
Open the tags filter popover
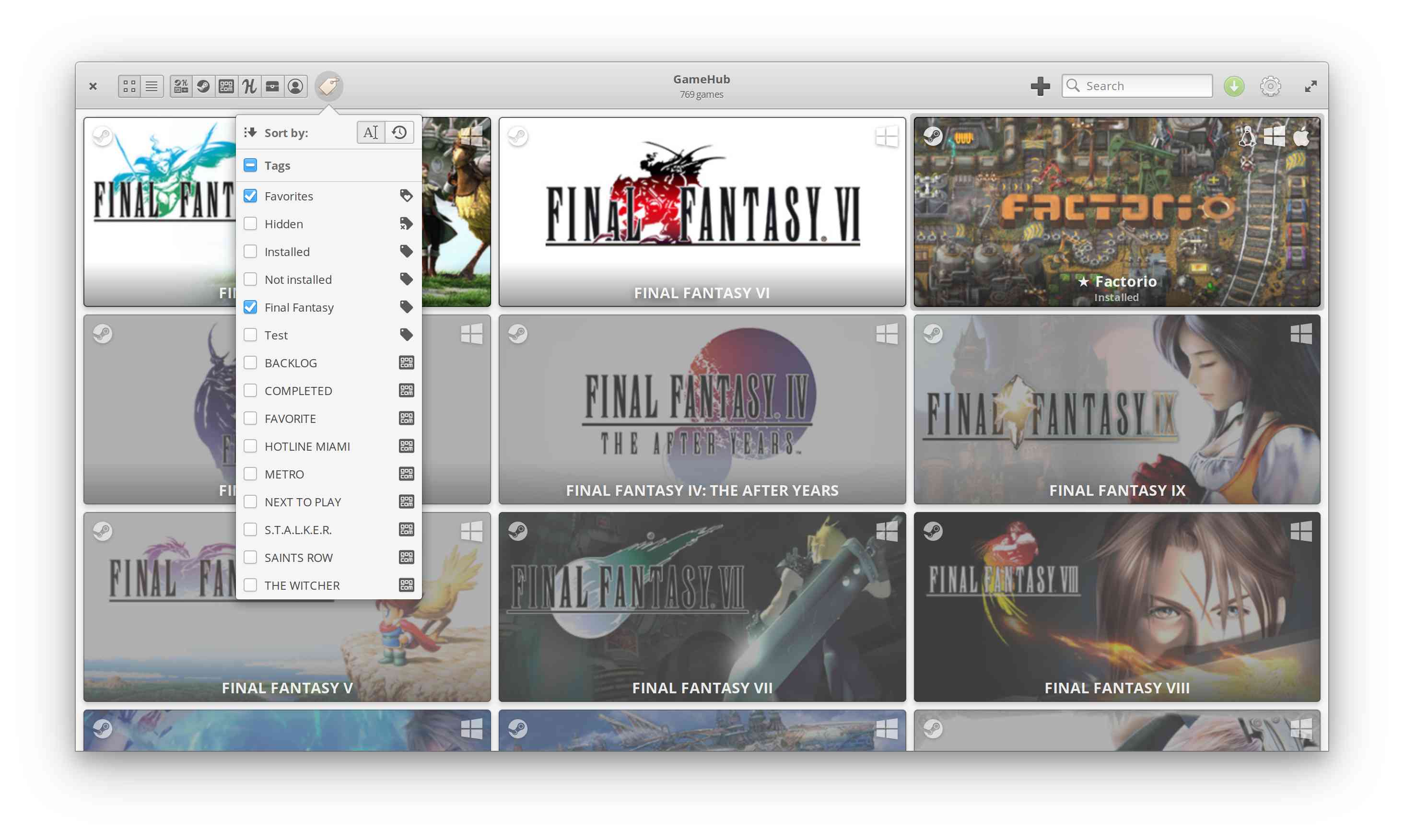pos(329,86)
